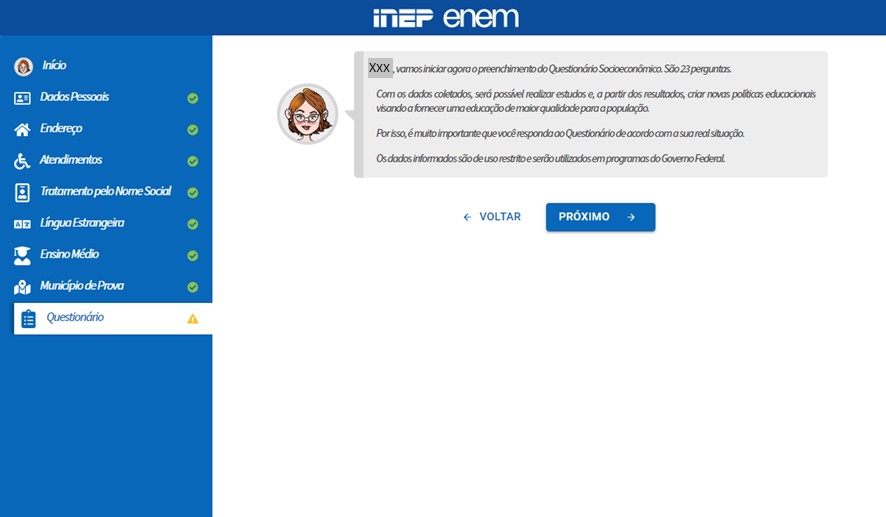Click the green checkmark next to Dados Pessoais
The width and height of the screenshot is (886, 517).
click(193, 98)
